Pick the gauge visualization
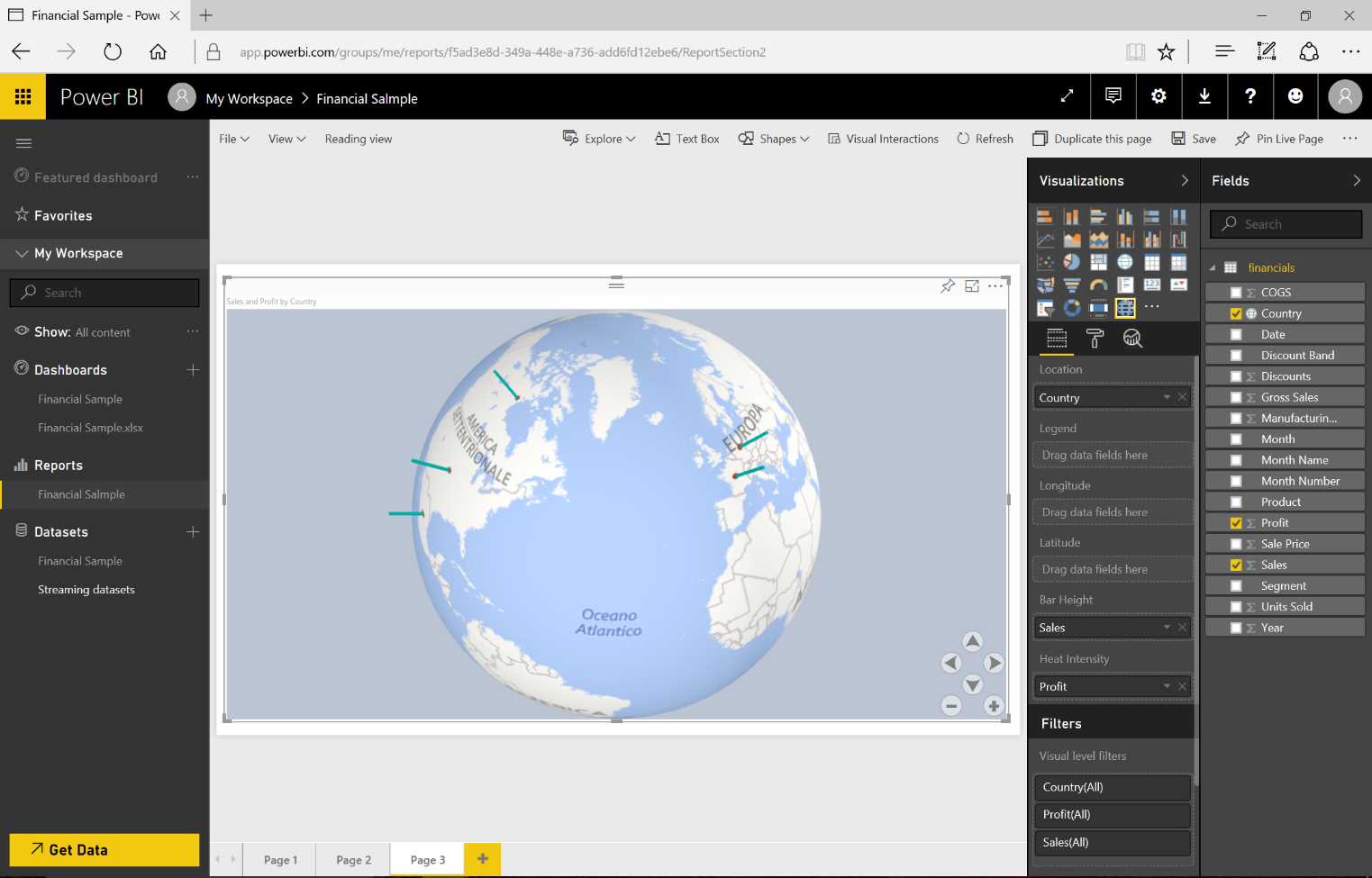1372x878 pixels. tap(1098, 285)
